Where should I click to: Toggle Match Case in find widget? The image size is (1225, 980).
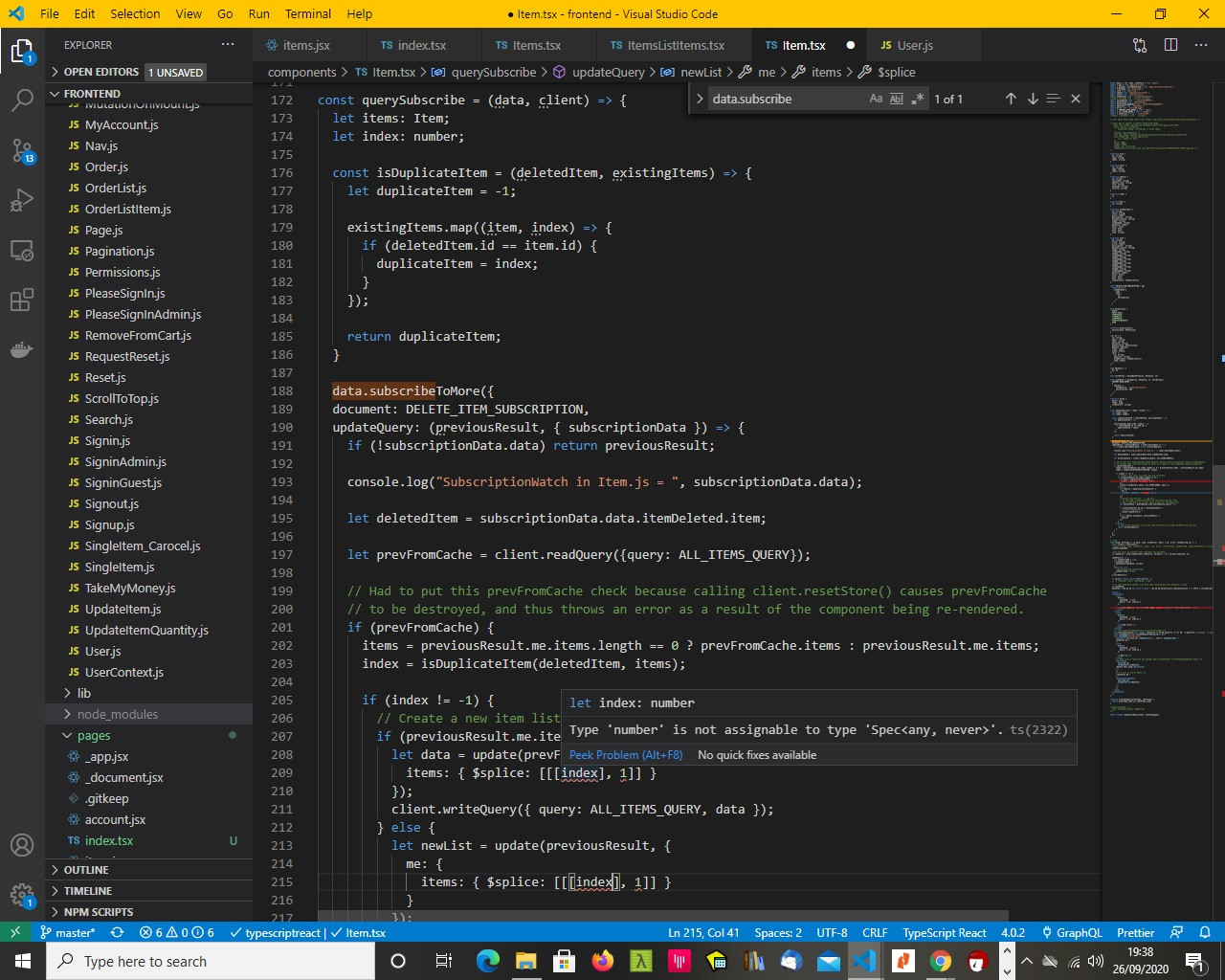876,99
